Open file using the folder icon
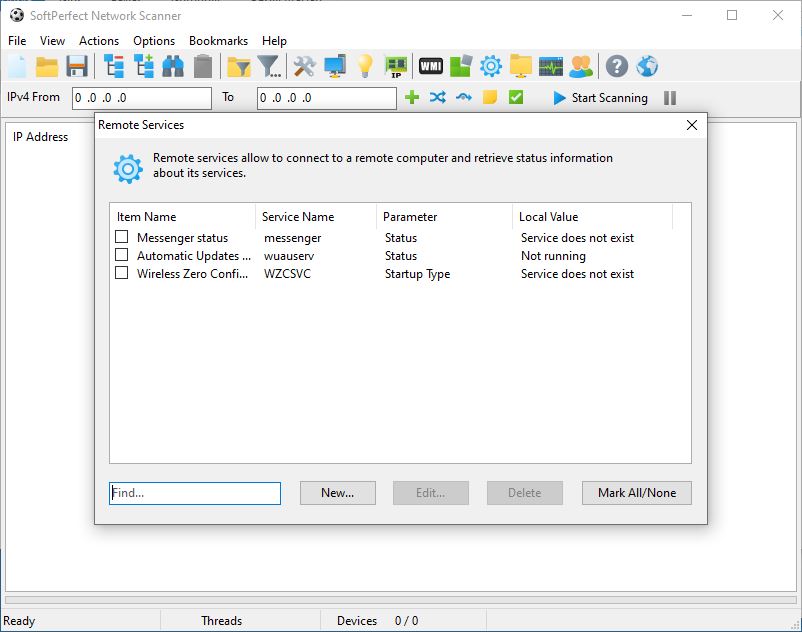802x632 pixels. point(47,66)
